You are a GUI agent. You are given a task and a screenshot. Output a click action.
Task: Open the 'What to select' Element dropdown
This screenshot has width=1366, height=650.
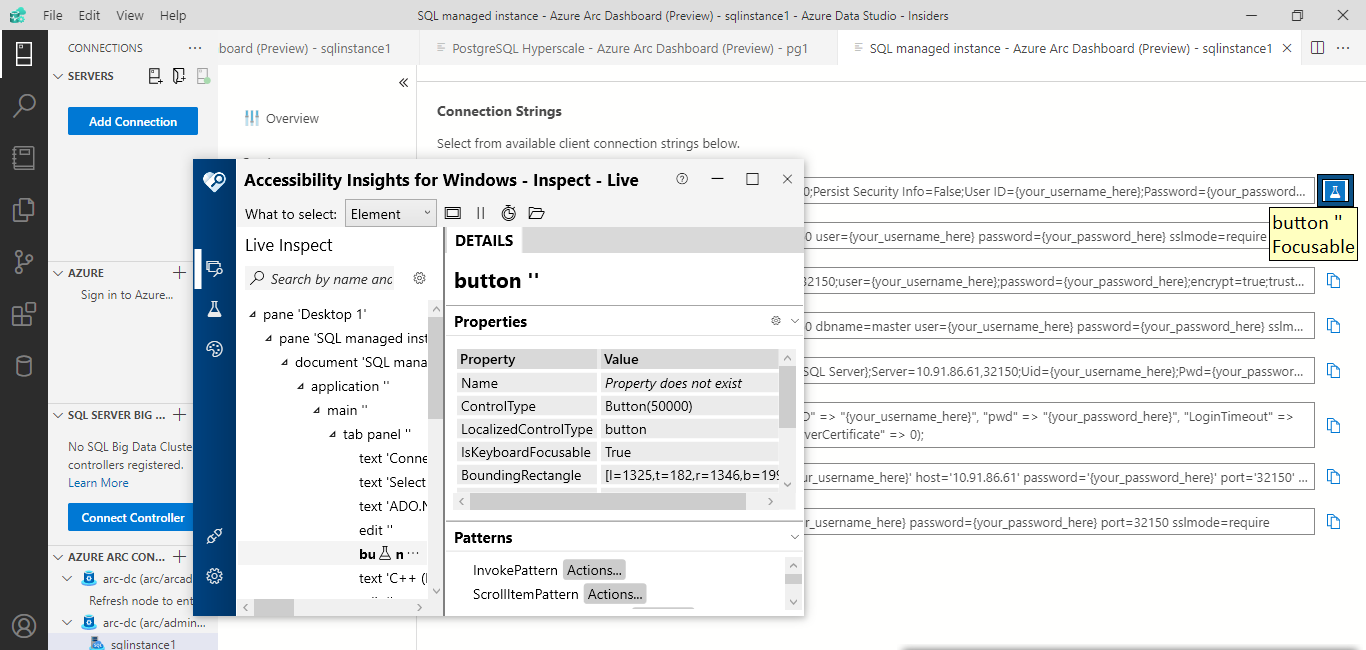click(x=390, y=213)
